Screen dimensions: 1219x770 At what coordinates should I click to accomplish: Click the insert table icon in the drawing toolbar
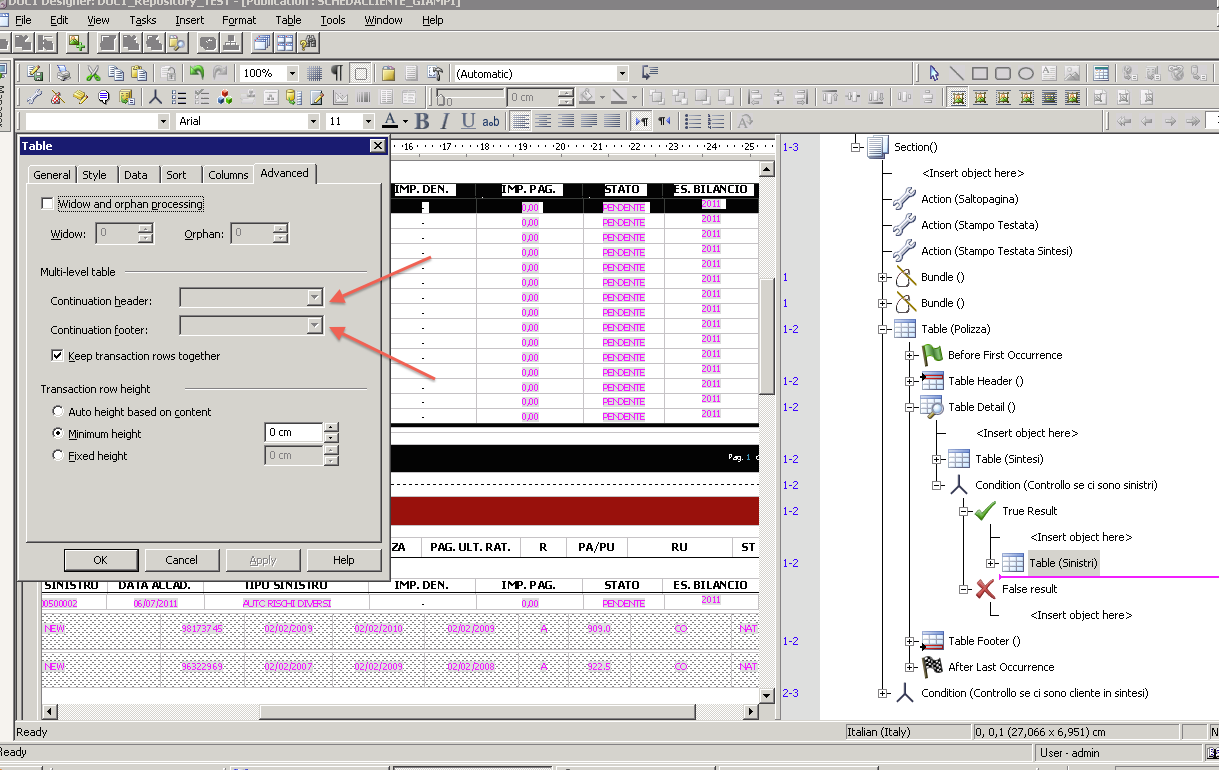click(x=1101, y=73)
